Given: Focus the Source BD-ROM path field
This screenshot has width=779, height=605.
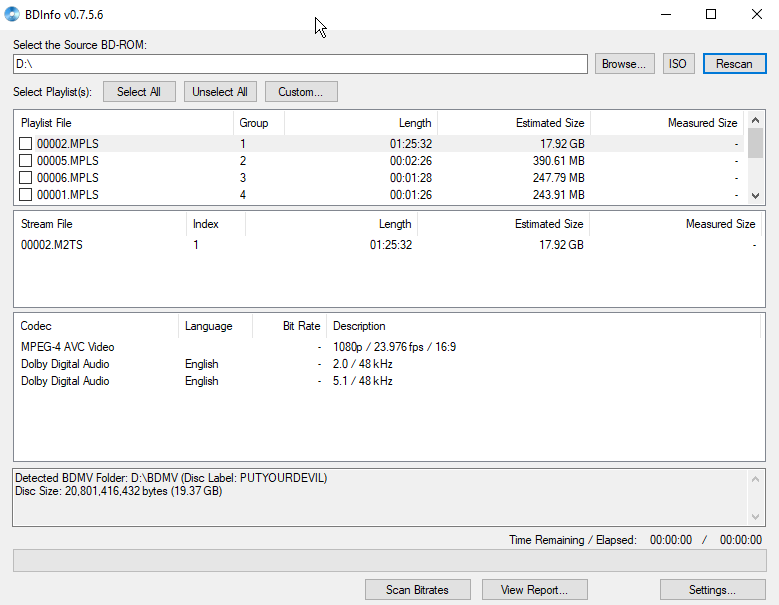Looking at the screenshot, I should point(300,64).
